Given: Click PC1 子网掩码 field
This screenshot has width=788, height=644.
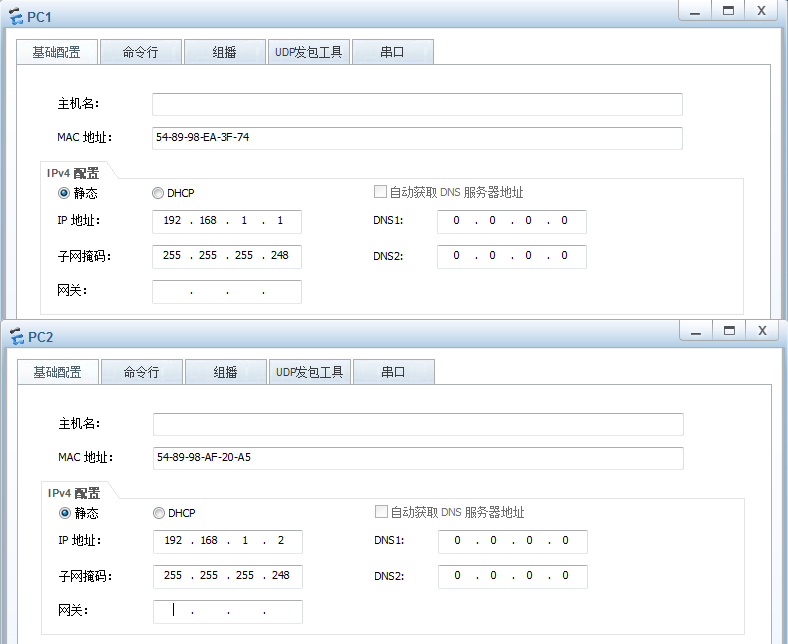Looking at the screenshot, I should pyautogui.click(x=227, y=256).
